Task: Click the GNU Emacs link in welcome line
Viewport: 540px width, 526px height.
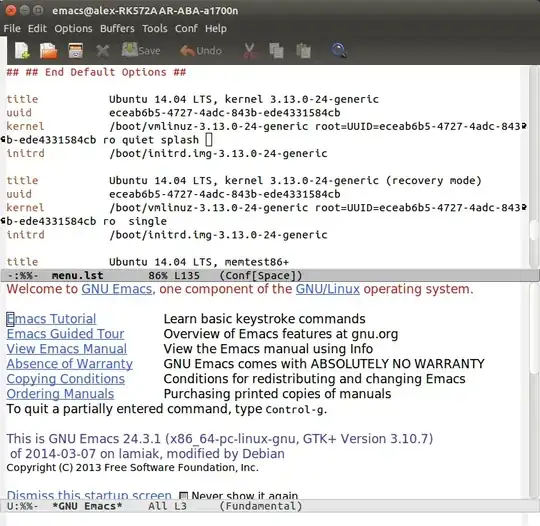Action: pos(117,289)
